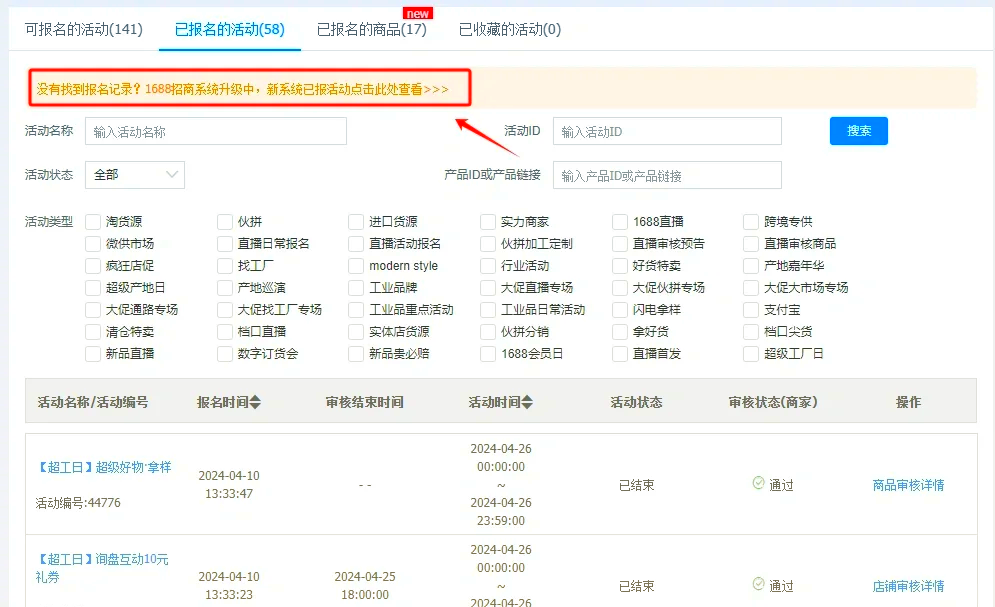
Task: Check the 实力商家 filter
Action: (485, 221)
